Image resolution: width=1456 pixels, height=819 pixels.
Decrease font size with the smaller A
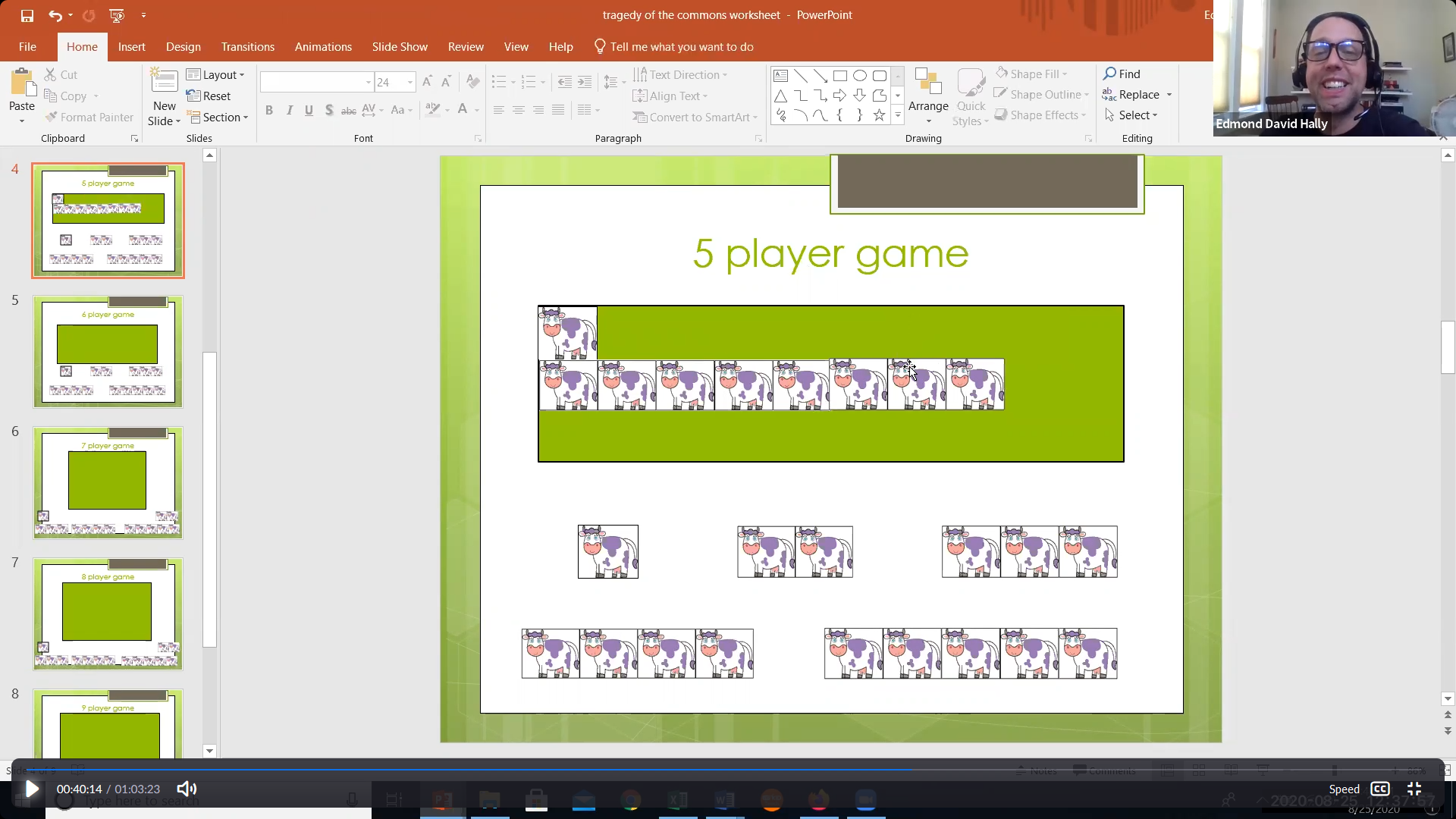click(x=446, y=82)
